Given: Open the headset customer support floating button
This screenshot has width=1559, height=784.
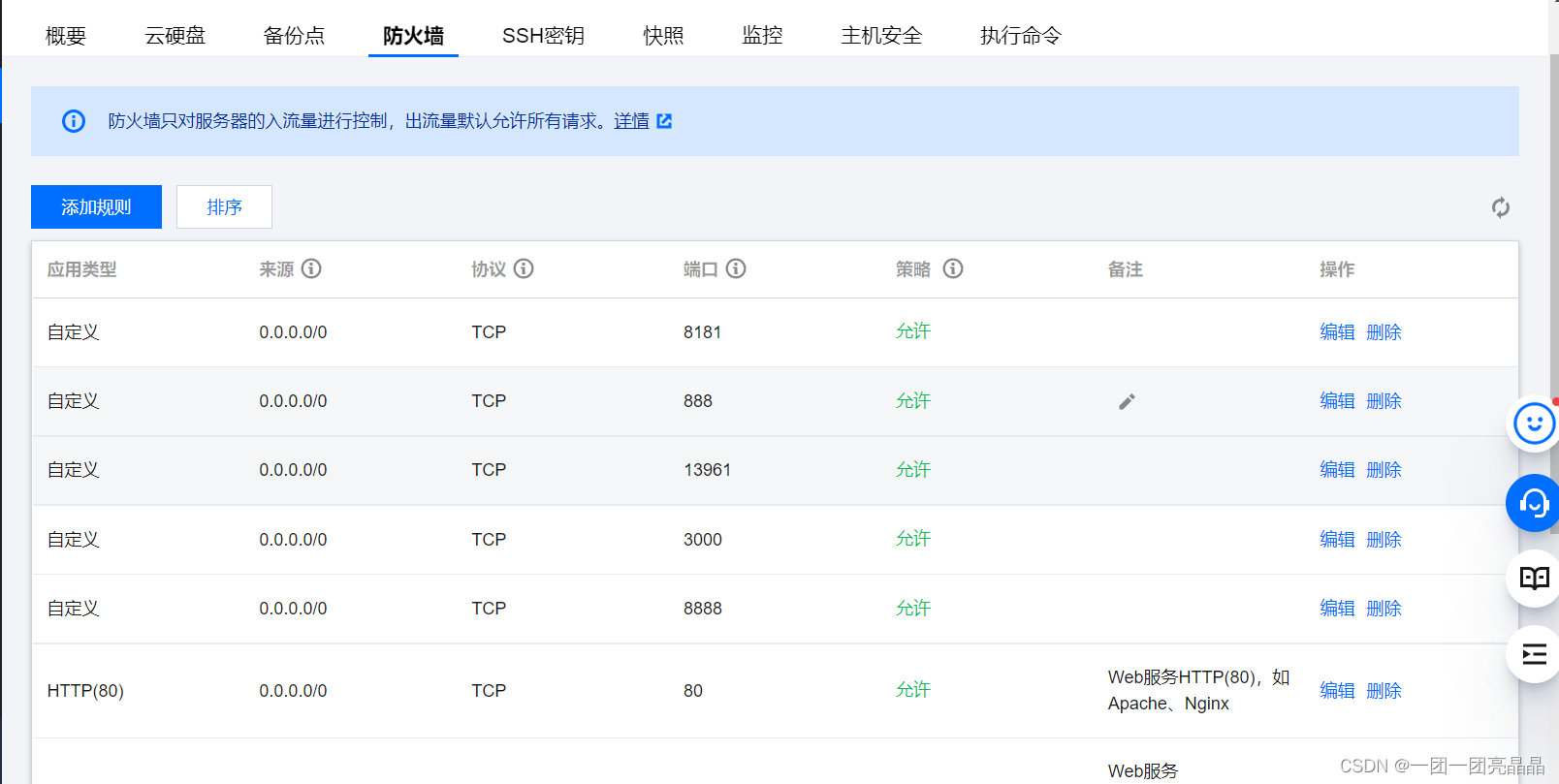Looking at the screenshot, I should [x=1534, y=502].
